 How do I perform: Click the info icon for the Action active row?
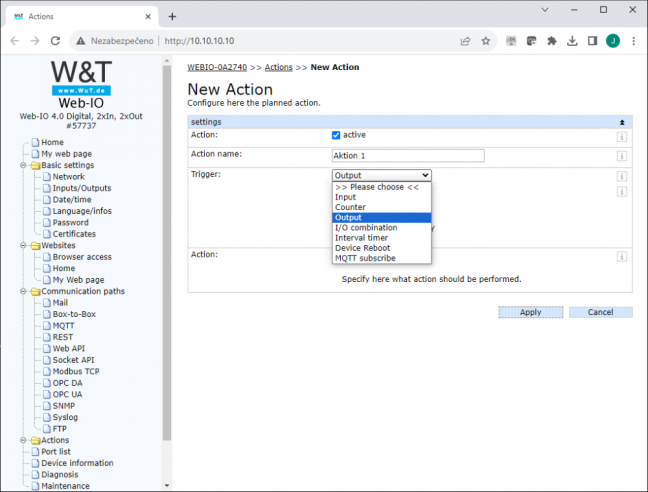[x=622, y=137]
